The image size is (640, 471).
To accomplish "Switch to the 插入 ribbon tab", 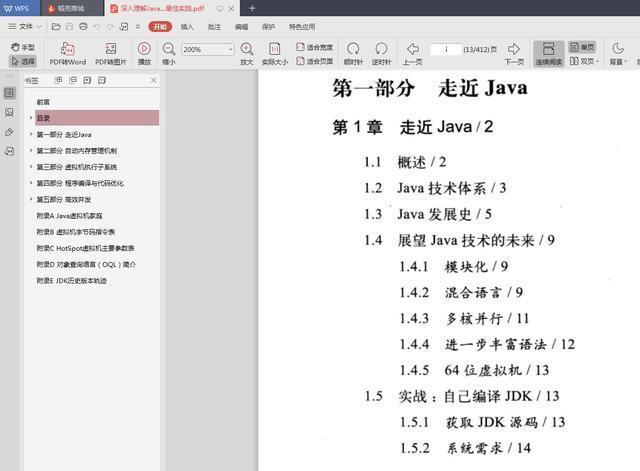I will (x=187, y=27).
